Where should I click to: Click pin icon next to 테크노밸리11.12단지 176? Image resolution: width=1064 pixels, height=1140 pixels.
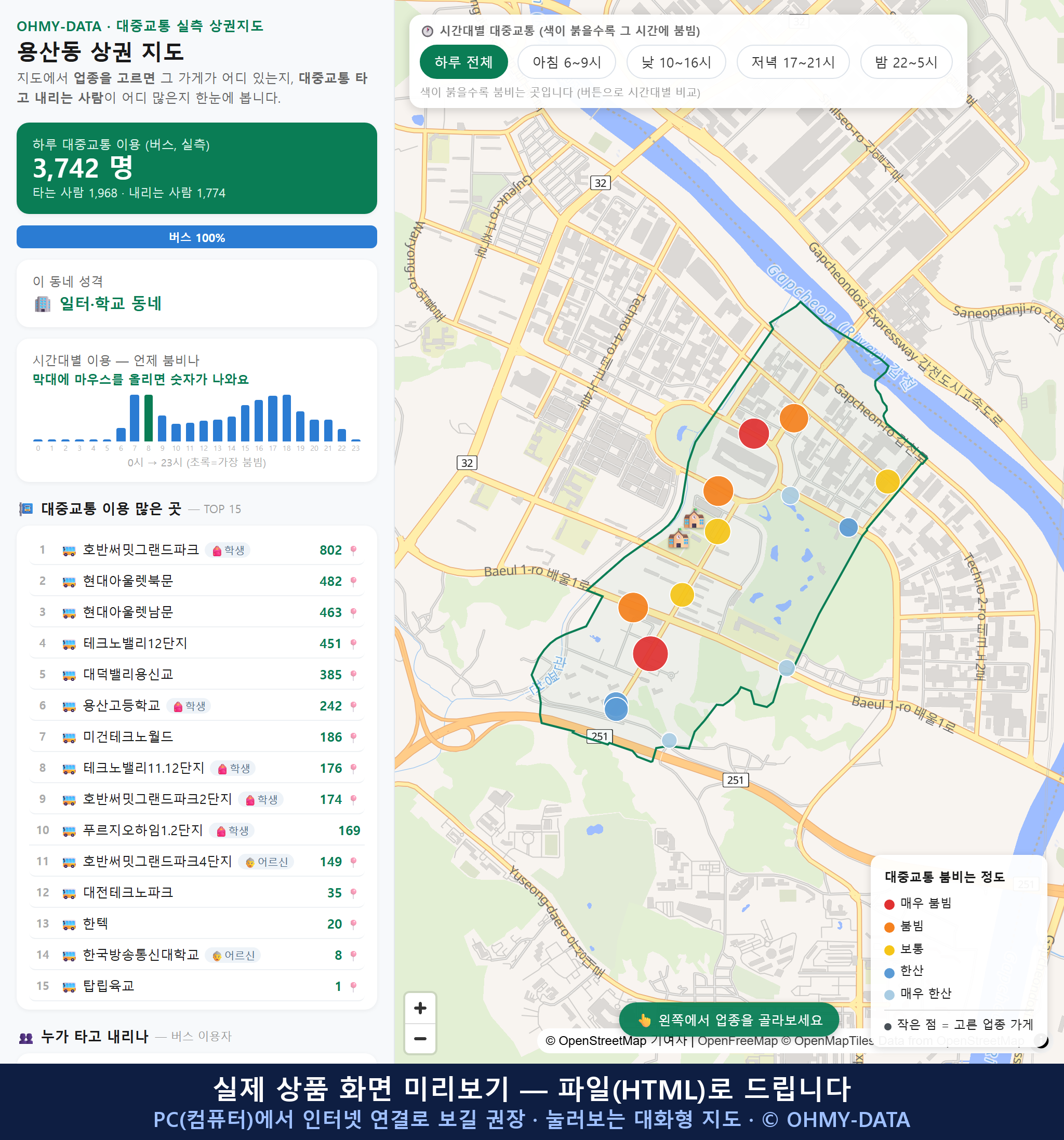pyautogui.click(x=353, y=769)
